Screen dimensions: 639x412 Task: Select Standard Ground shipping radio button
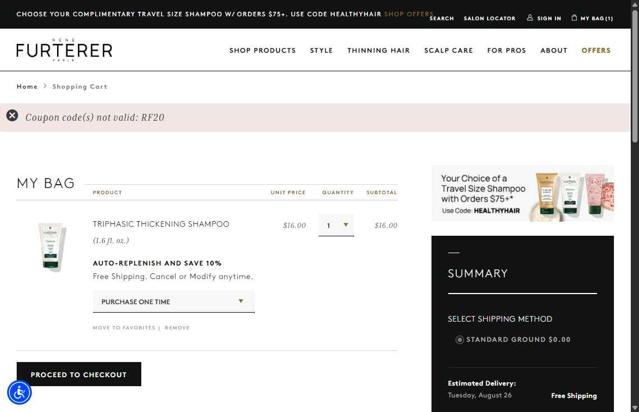459,339
